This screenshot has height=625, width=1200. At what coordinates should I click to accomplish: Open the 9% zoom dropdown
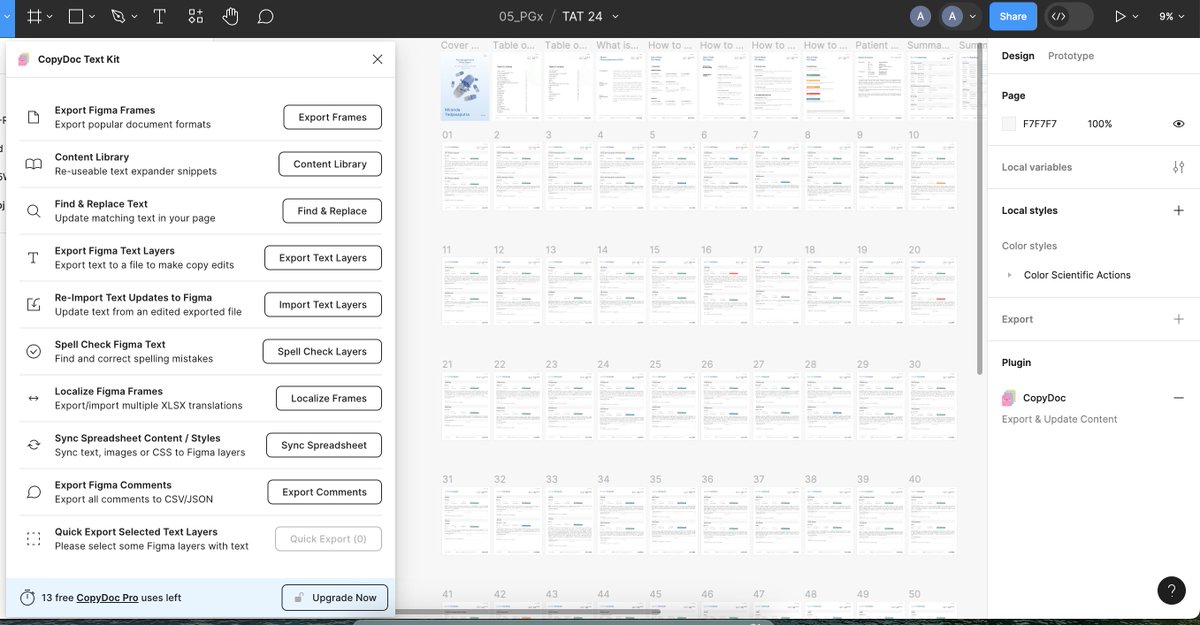click(x=1172, y=17)
